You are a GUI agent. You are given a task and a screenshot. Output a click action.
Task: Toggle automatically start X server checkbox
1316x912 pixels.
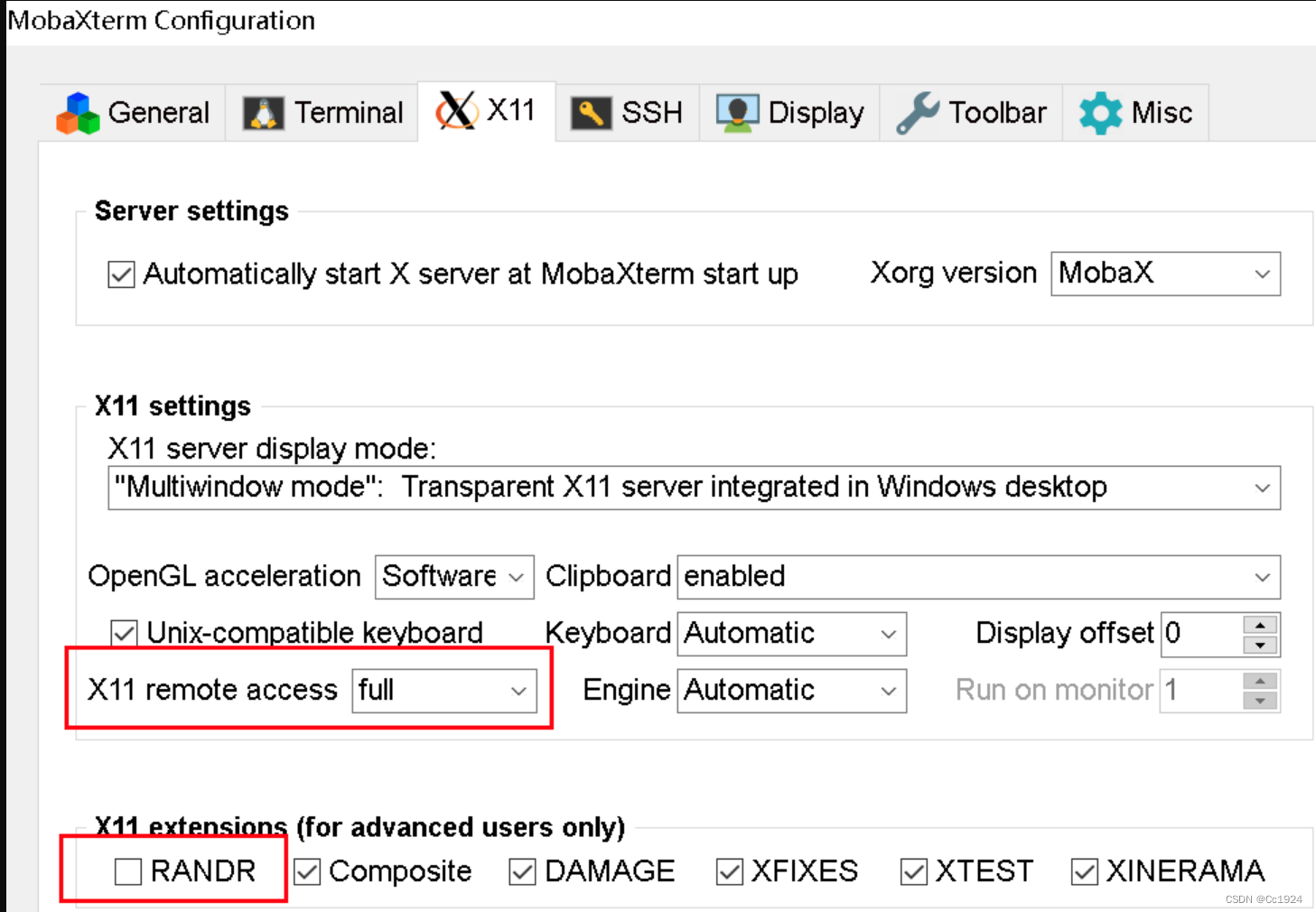121,275
